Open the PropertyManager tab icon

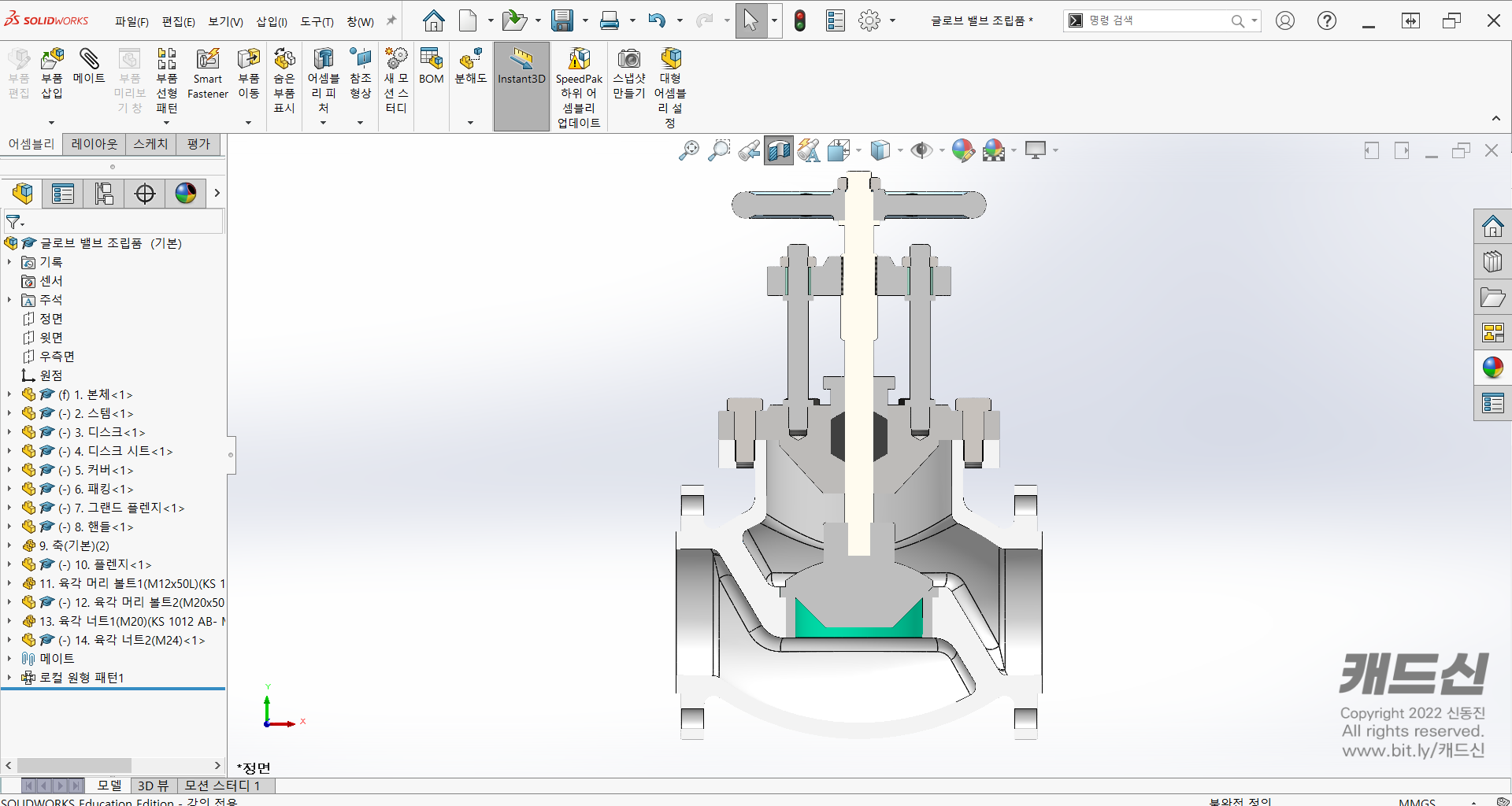coord(63,194)
